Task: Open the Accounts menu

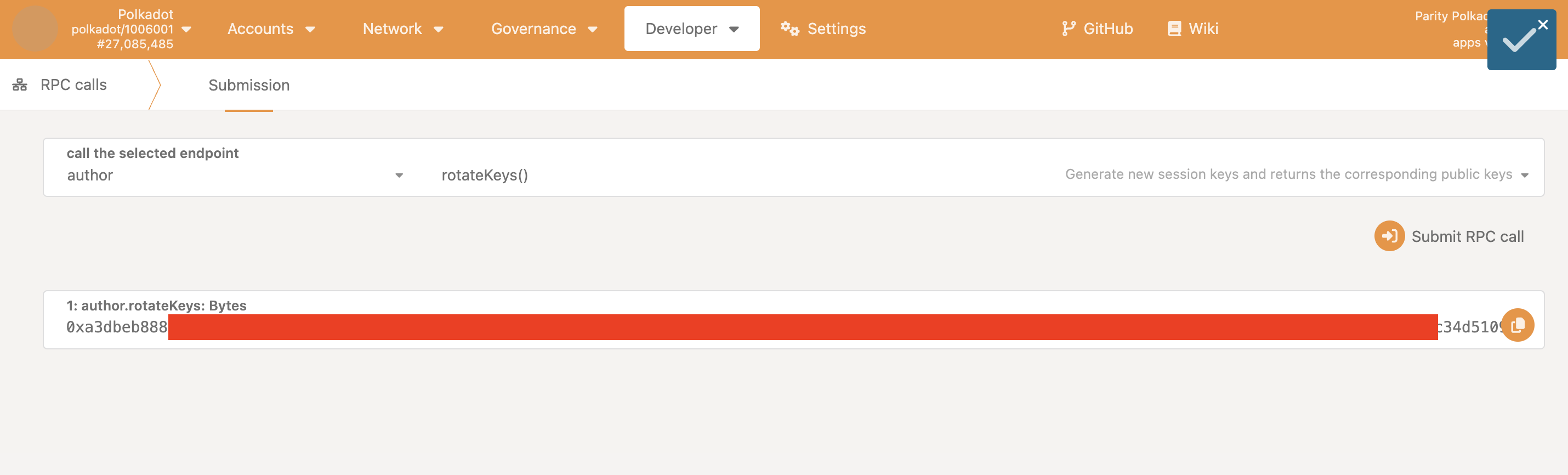Action: coord(271,29)
